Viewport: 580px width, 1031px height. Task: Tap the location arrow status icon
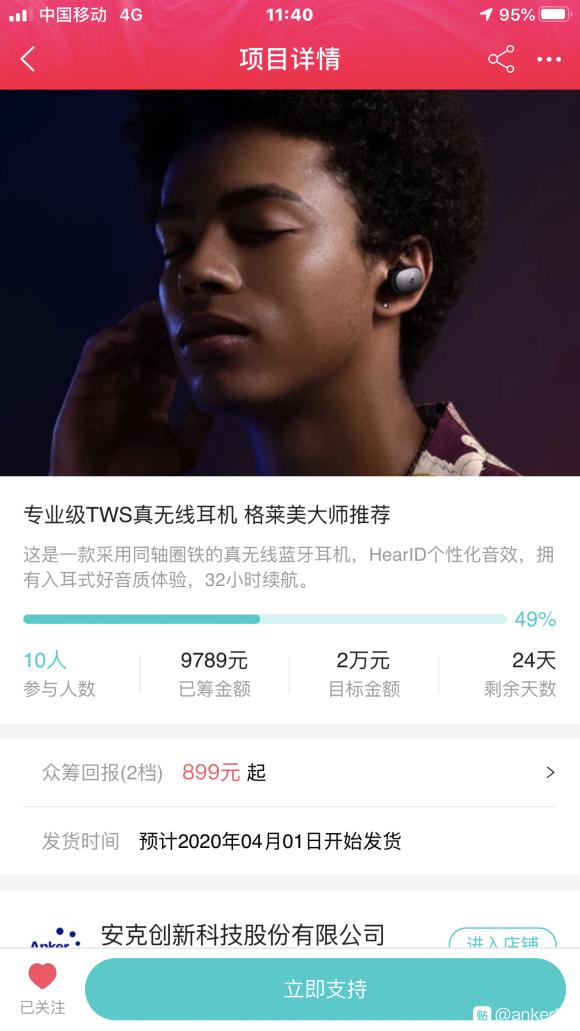point(486,14)
